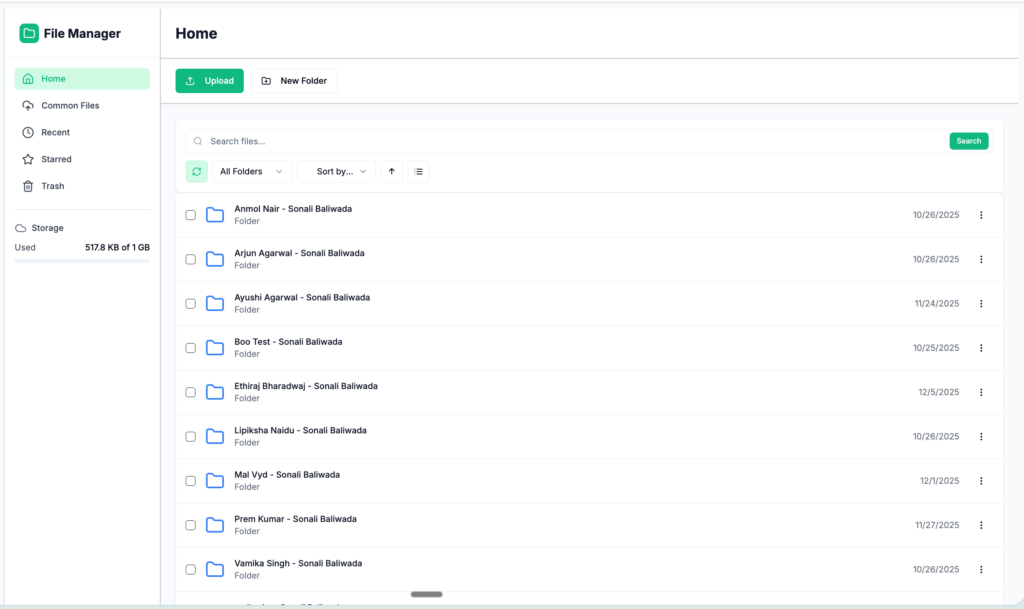Click the storage usage progress bar
1024x609 pixels.
pyautogui.click(x=82, y=261)
